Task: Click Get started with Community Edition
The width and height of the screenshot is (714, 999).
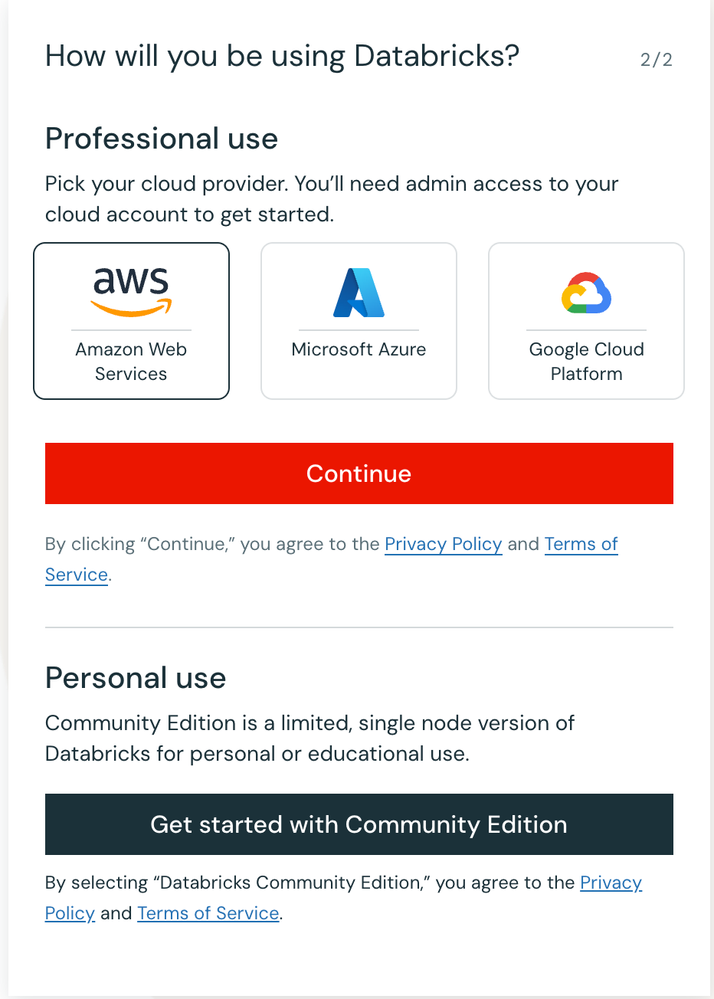Action: (359, 825)
